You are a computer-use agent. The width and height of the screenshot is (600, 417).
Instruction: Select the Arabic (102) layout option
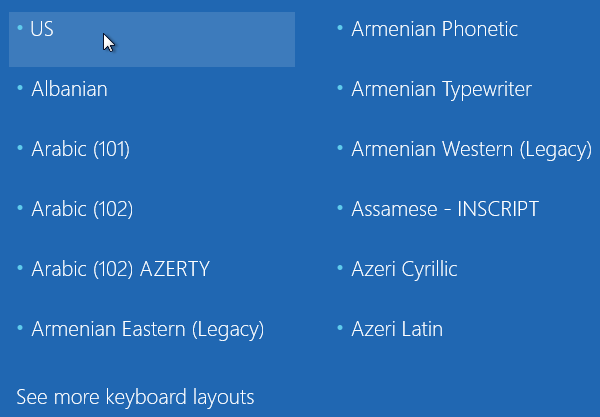tap(82, 209)
